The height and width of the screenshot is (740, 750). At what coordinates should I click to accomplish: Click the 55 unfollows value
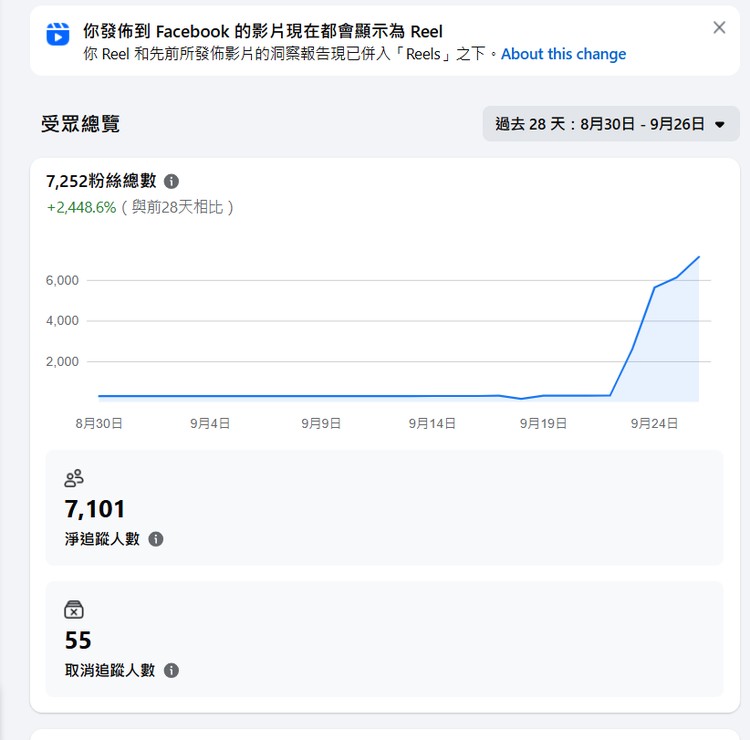(78, 641)
